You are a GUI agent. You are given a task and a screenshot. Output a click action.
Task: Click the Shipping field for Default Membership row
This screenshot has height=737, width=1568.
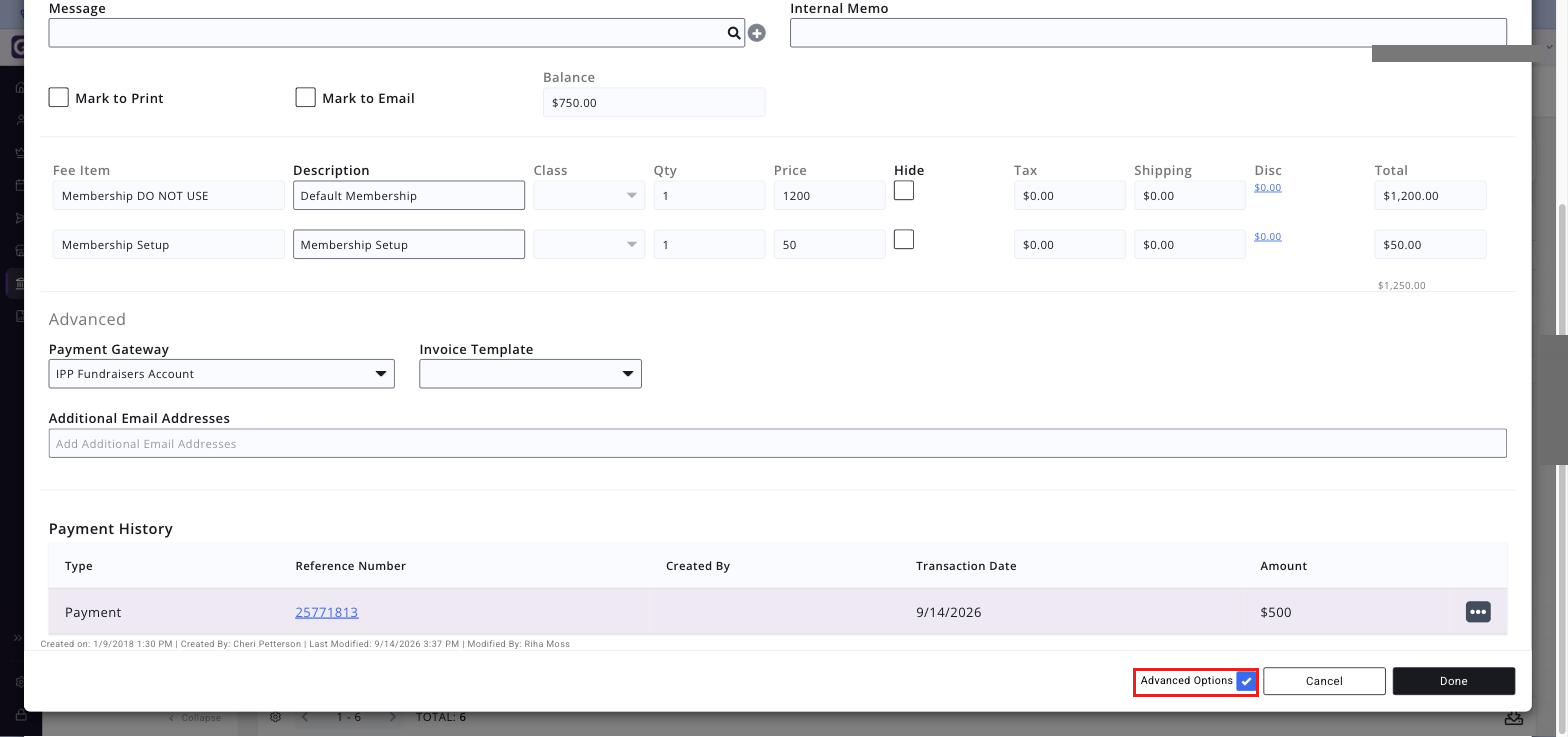[1189, 196]
